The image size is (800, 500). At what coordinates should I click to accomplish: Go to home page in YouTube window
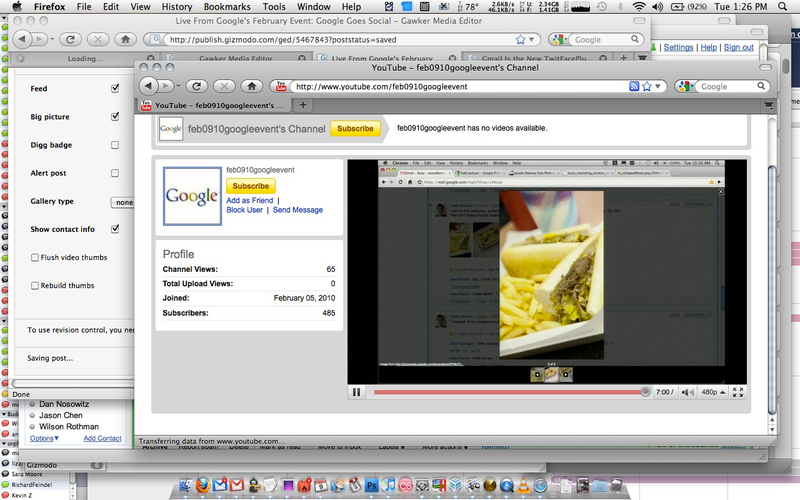pyautogui.click(x=252, y=86)
